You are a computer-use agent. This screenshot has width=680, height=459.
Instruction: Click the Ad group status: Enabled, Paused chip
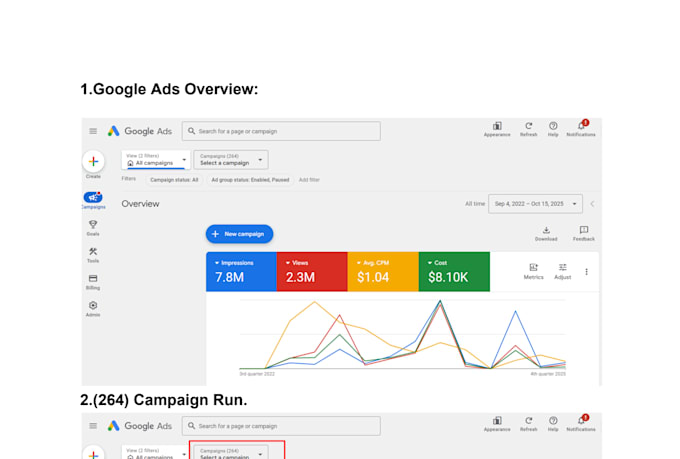[x=250, y=180]
